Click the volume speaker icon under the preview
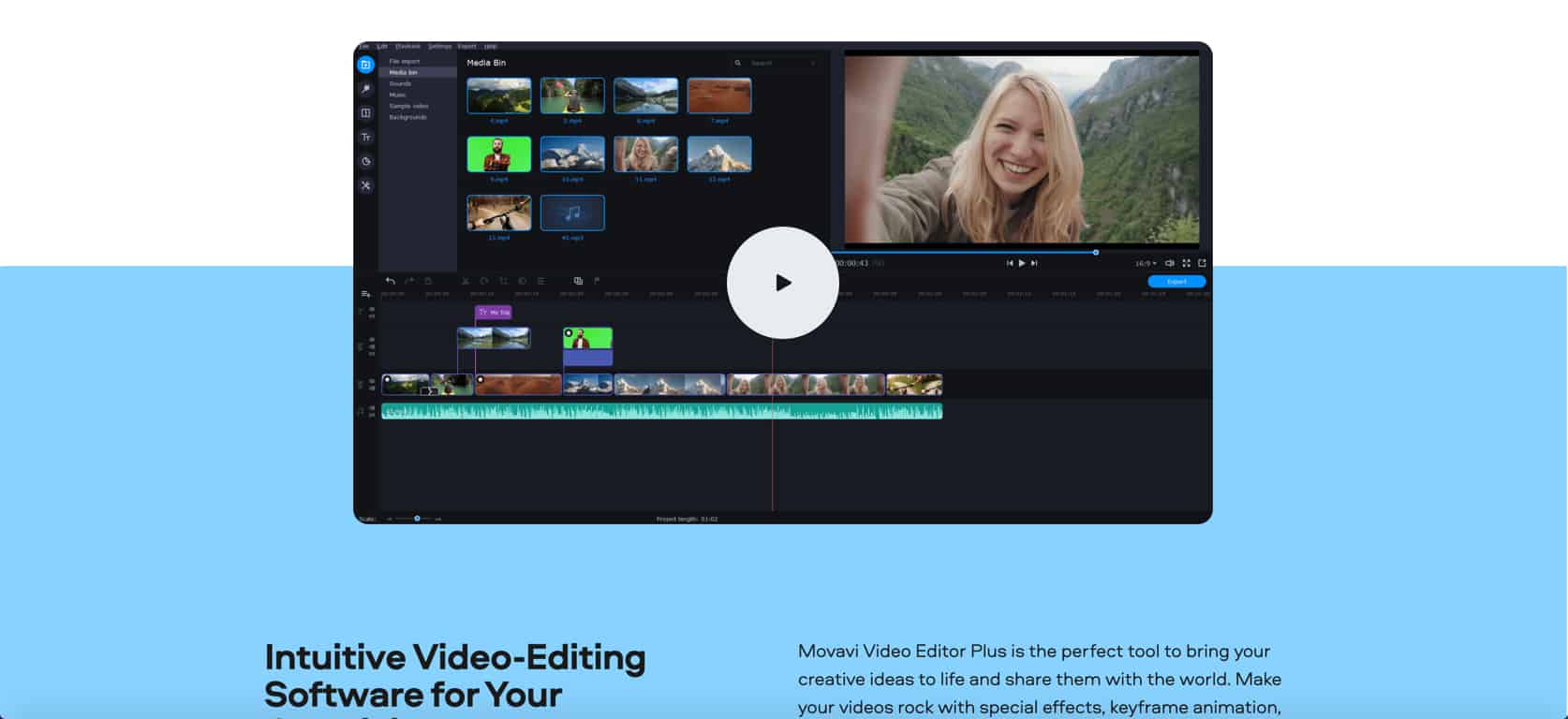This screenshot has height=719, width=1568. click(x=1169, y=263)
